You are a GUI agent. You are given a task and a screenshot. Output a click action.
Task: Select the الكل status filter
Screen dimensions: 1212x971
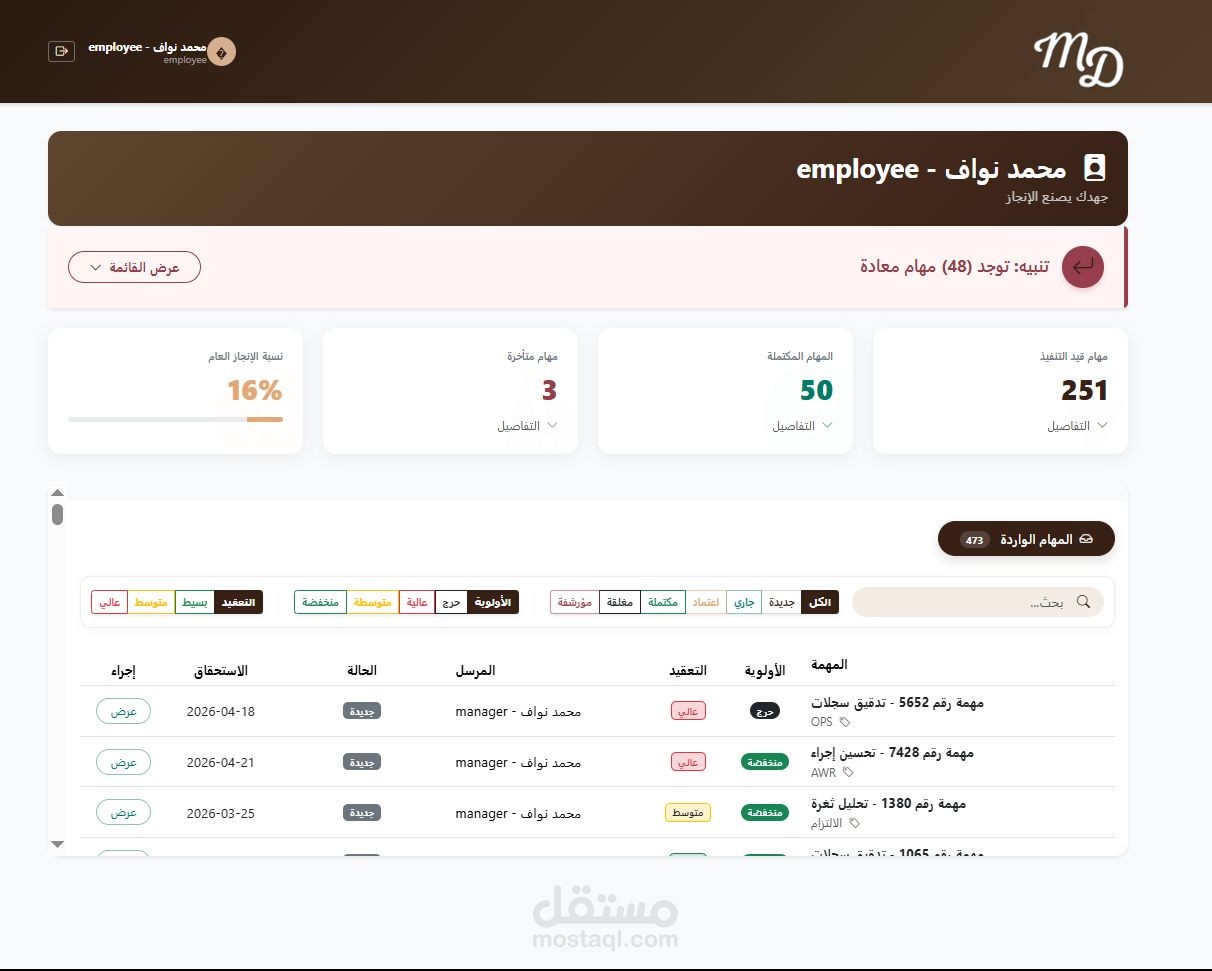tap(819, 602)
